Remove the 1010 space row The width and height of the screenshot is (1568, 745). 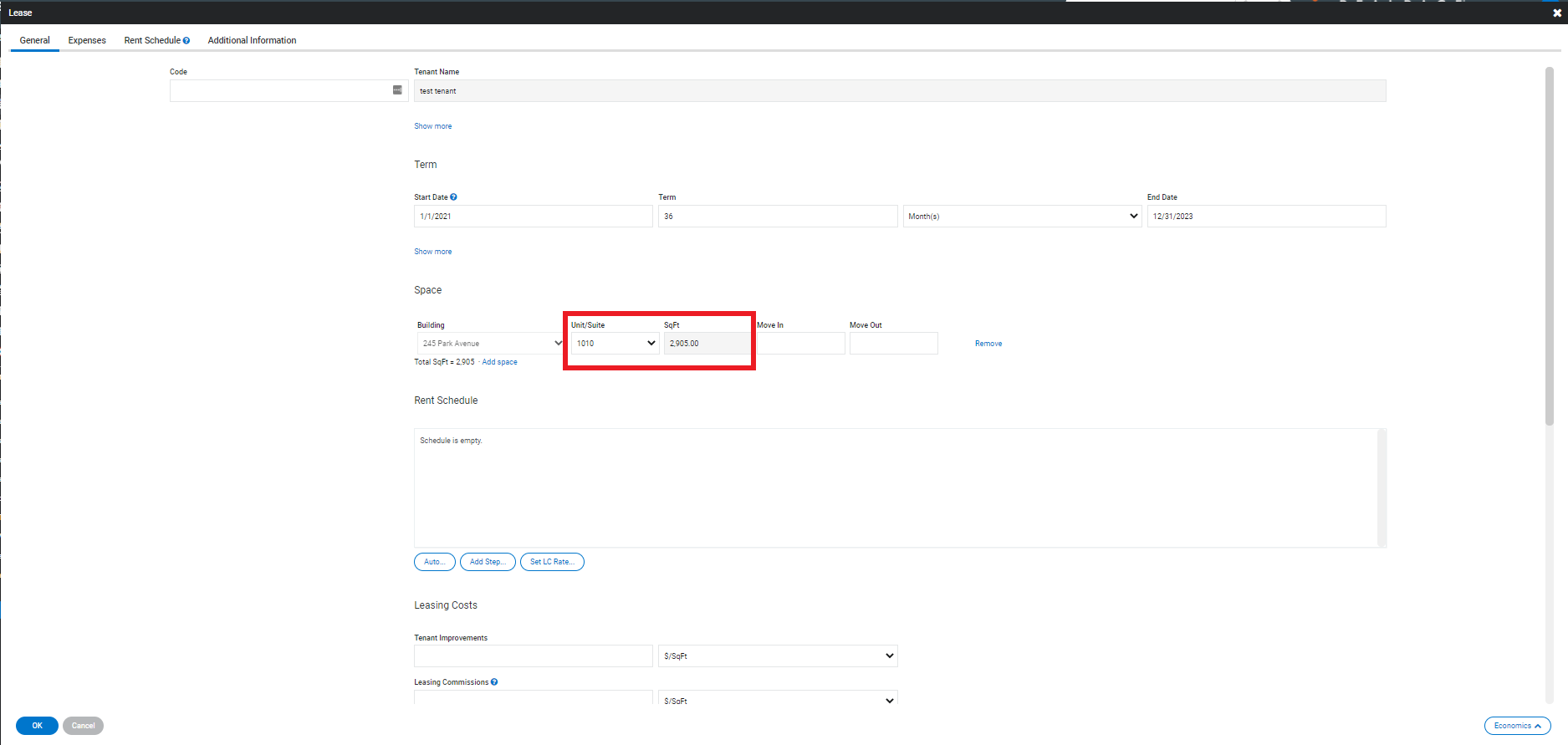[x=988, y=344]
